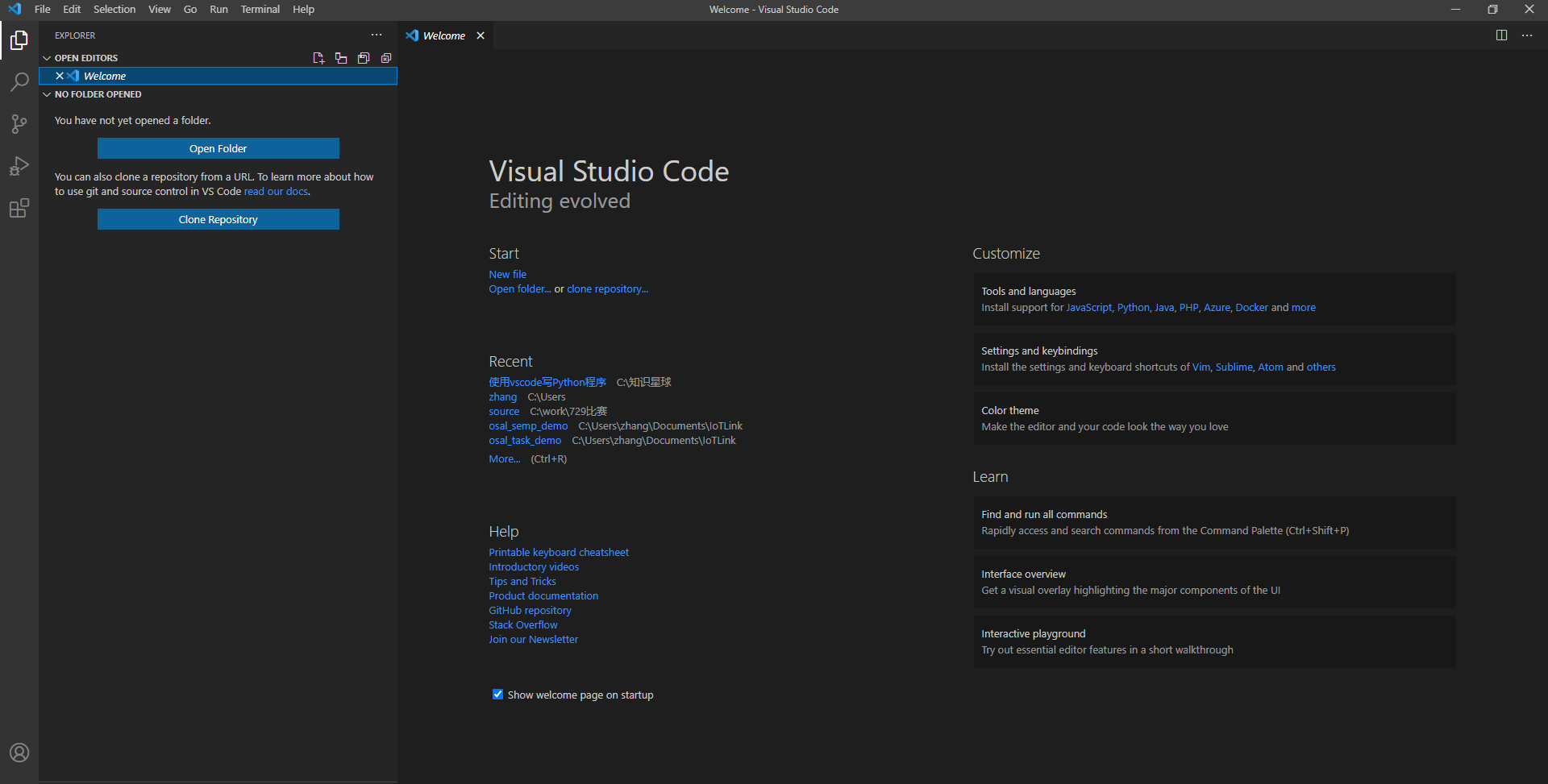Open the Go menu
This screenshot has height=784, width=1548.
click(x=190, y=10)
